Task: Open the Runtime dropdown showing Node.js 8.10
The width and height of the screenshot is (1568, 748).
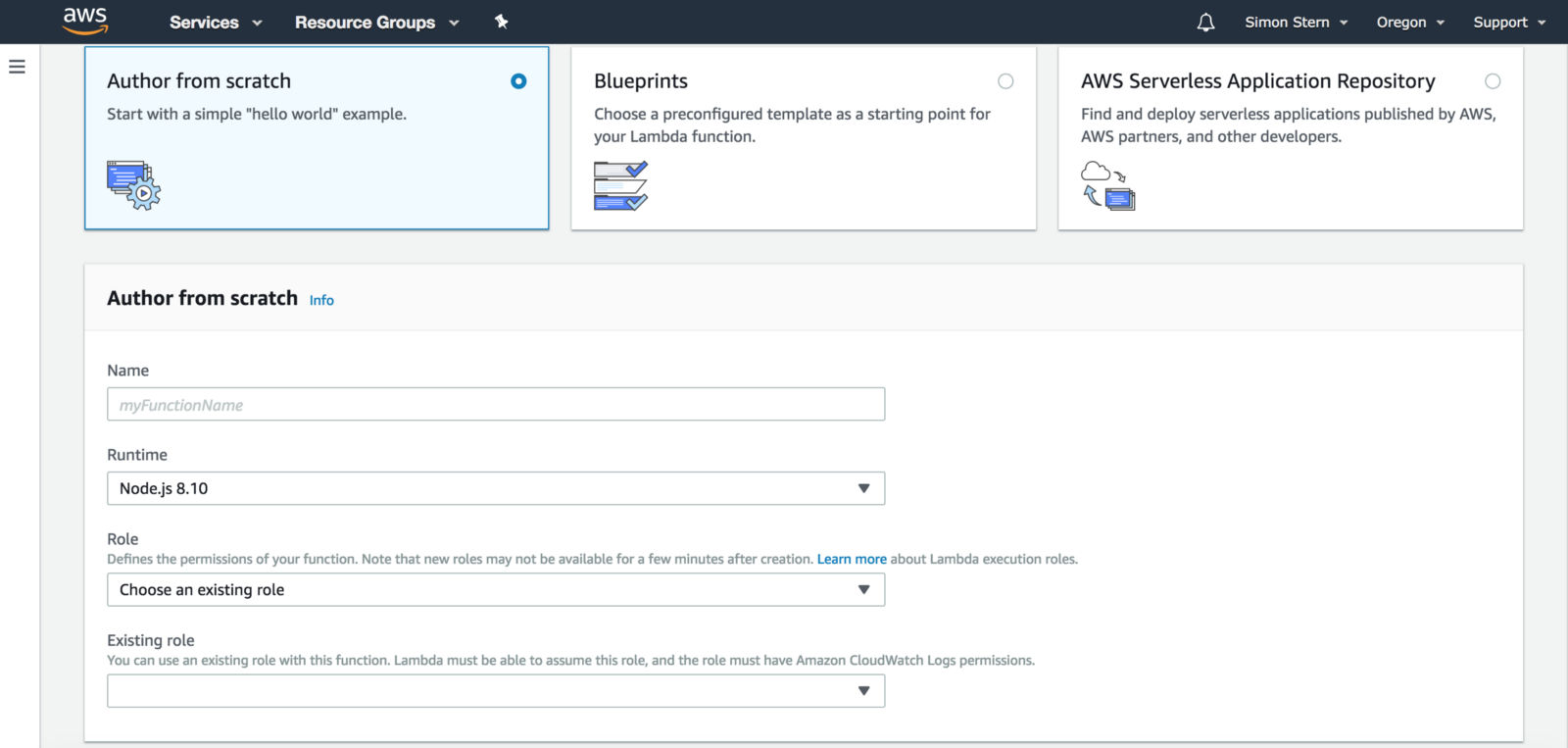Action: [x=495, y=488]
